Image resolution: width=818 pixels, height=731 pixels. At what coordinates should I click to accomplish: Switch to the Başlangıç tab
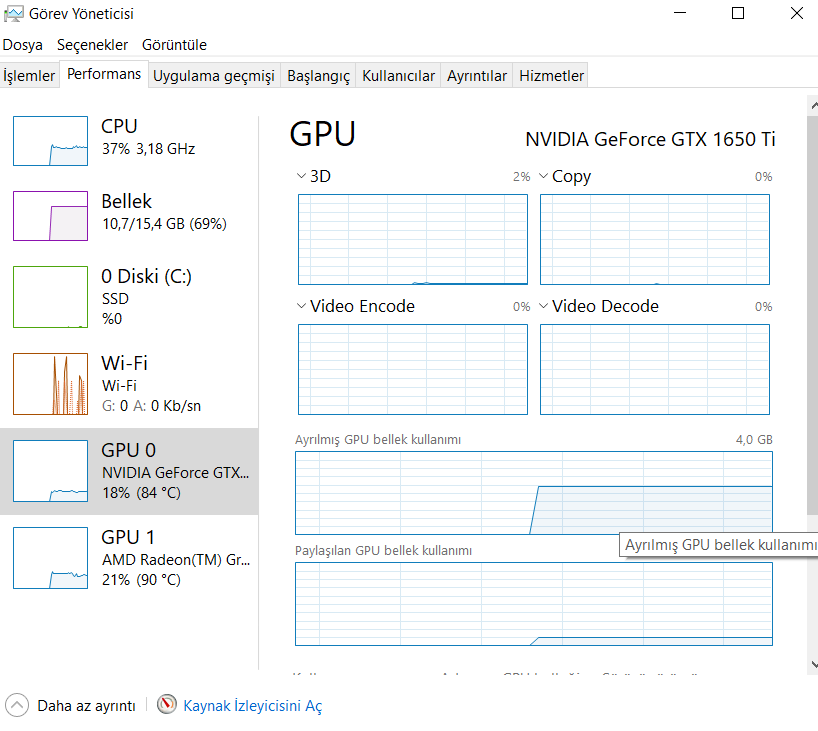coord(318,76)
